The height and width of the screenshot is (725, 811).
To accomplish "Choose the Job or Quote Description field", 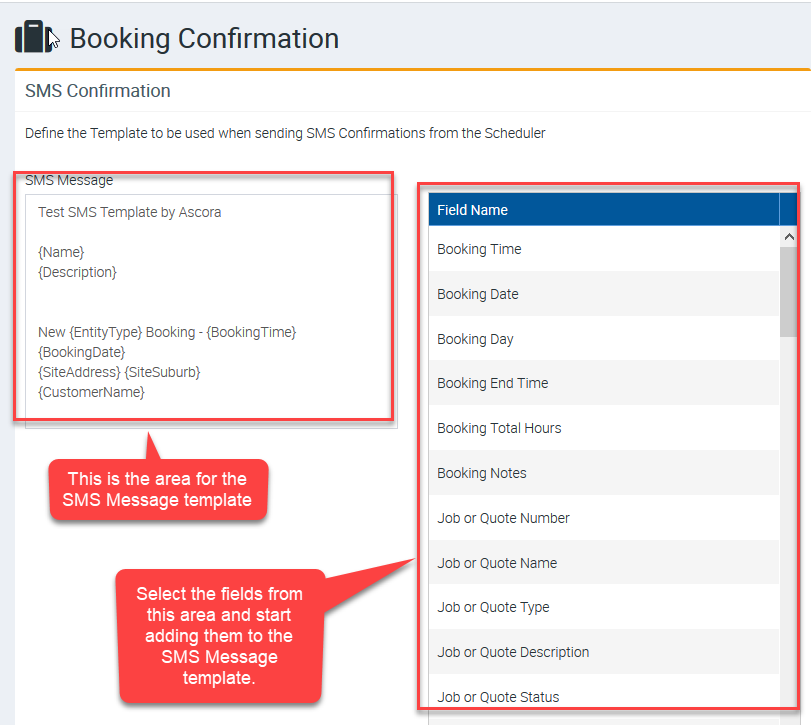I will (x=513, y=652).
